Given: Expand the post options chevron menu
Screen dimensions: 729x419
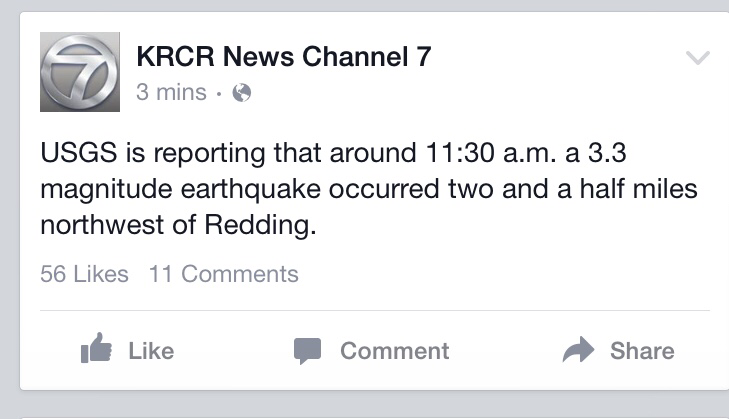Looking at the screenshot, I should pyautogui.click(x=698, y=59).
